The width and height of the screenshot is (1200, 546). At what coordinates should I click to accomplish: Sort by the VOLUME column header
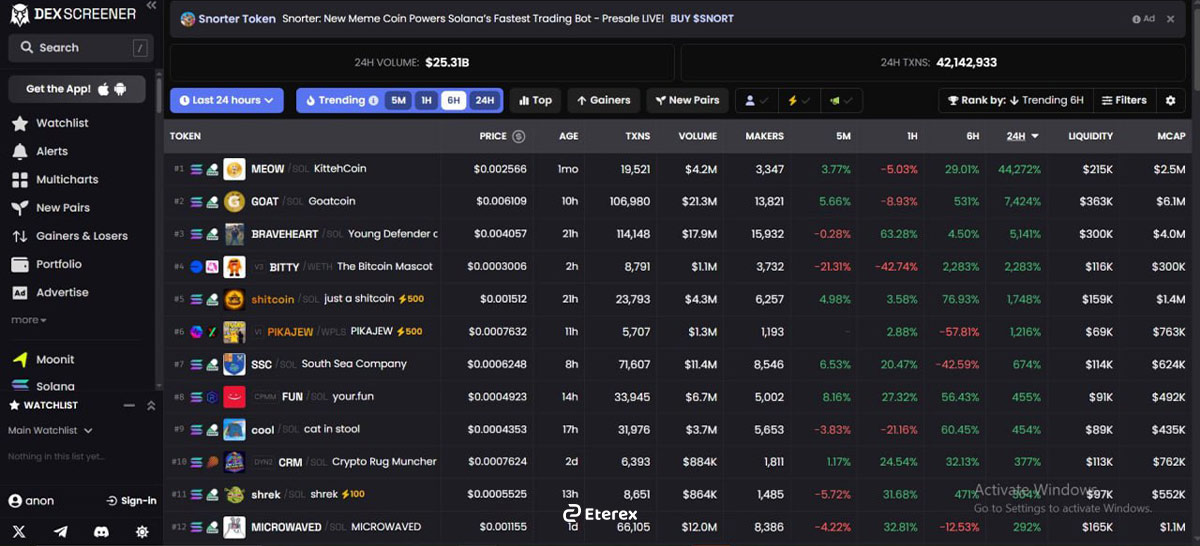697,136
